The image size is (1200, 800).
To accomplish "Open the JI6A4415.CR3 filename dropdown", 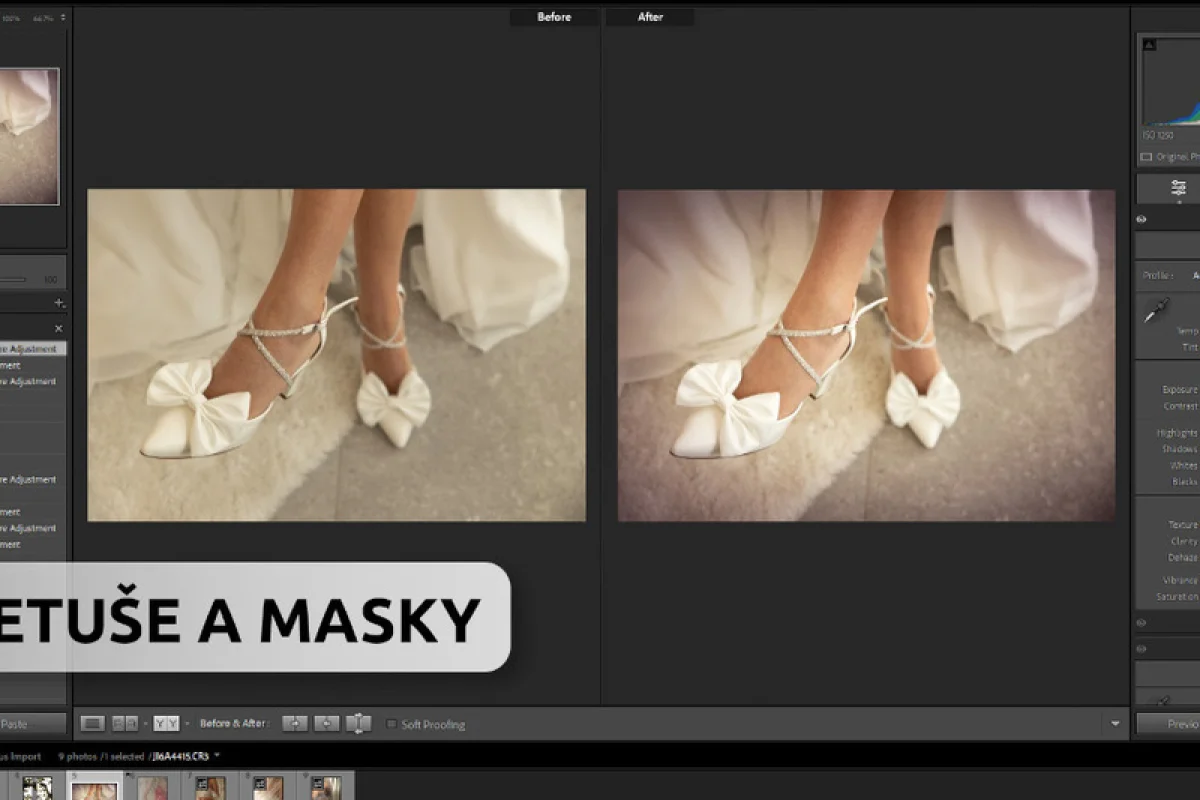I will coord(217,756).
